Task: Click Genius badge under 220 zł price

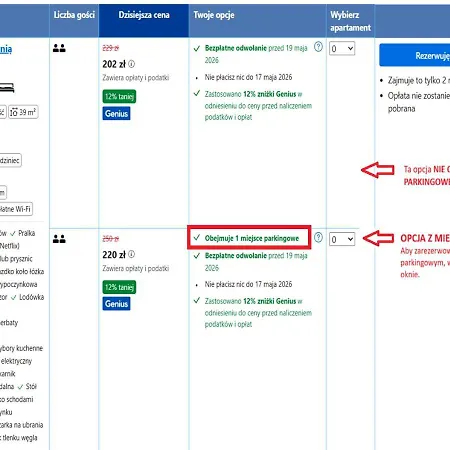Action: click(x=116, y=304)
